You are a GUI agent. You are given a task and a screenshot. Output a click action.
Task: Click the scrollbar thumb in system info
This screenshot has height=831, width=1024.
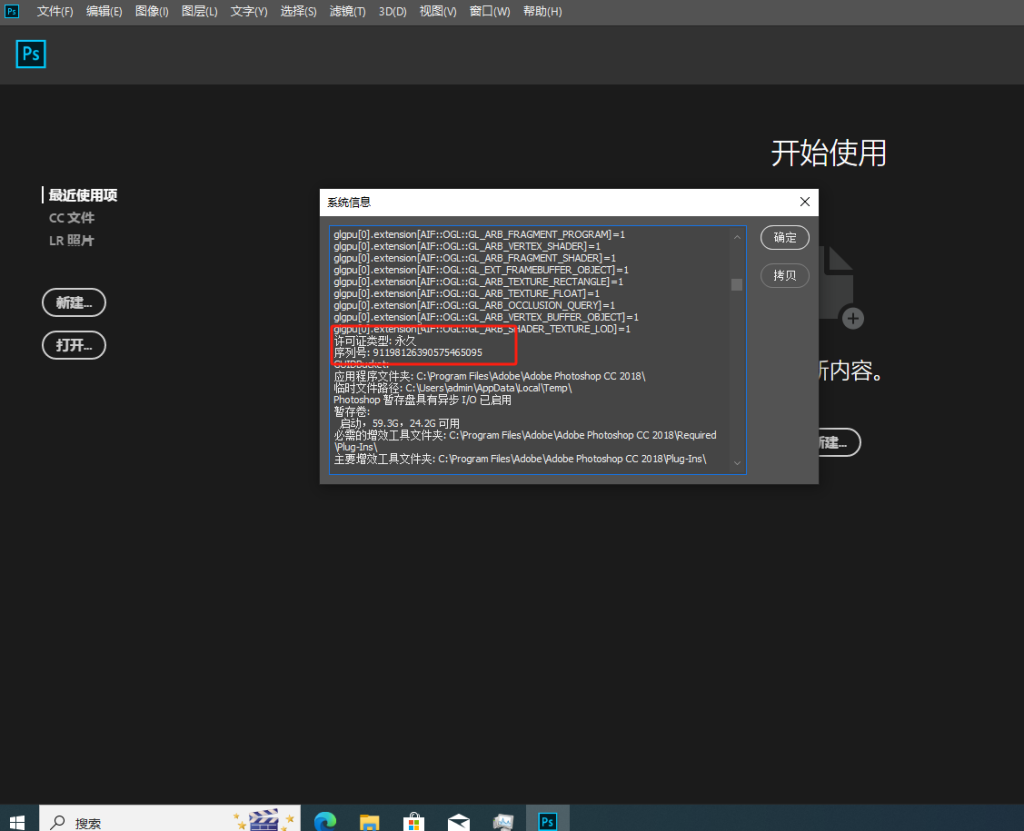pos(737,285)
